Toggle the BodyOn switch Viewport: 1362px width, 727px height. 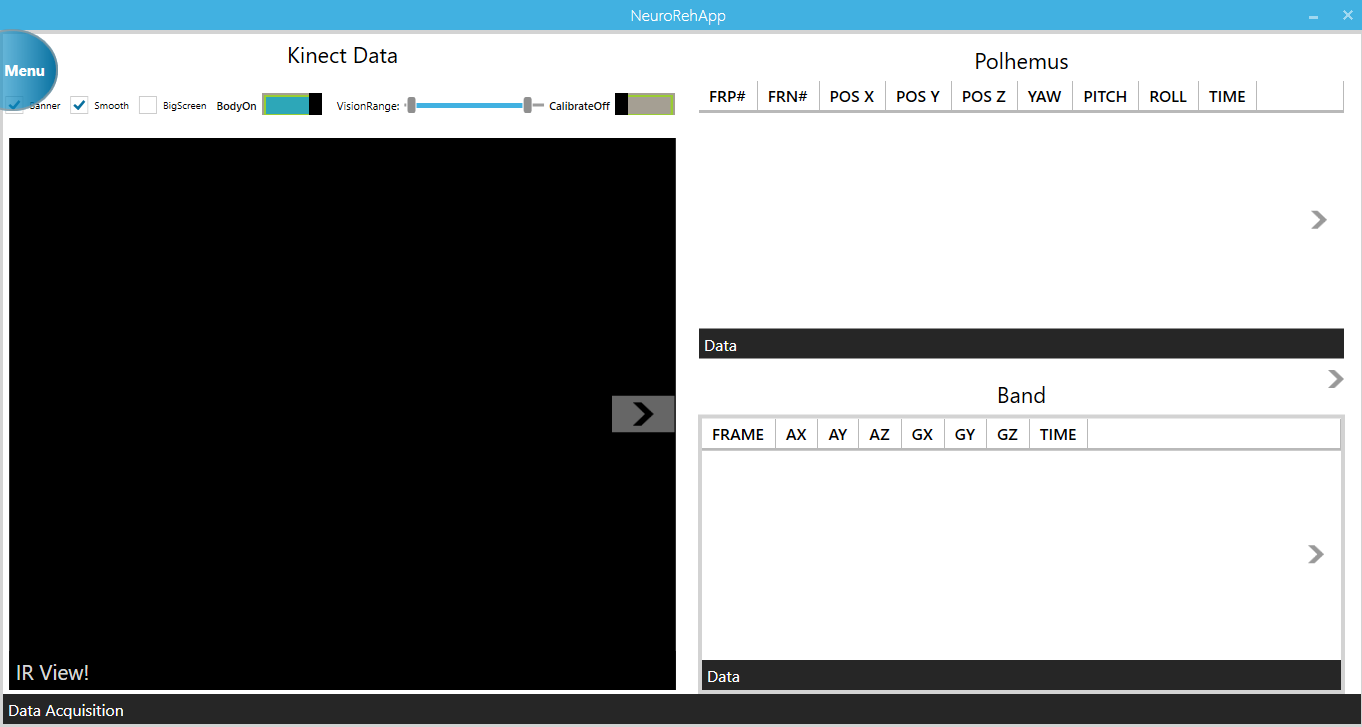point(291,104)
